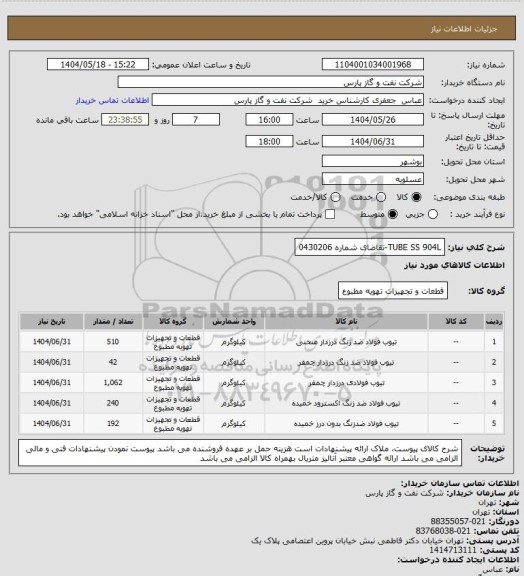This screenshot has width=524, height=576.
Task: Open the اطلاعات تماس خریدار link
Action: tap(112, 100)
